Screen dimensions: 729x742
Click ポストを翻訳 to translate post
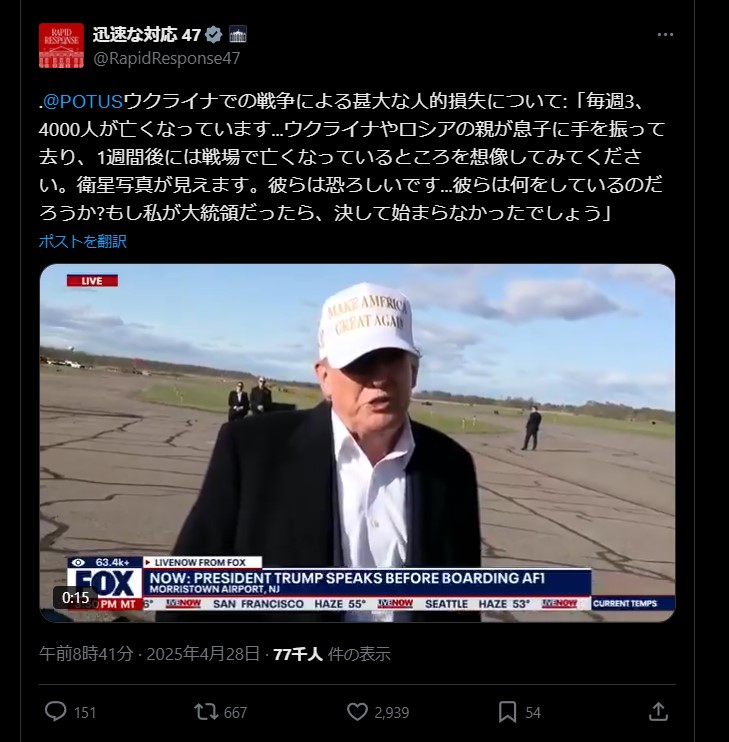(x=83, y=241)
